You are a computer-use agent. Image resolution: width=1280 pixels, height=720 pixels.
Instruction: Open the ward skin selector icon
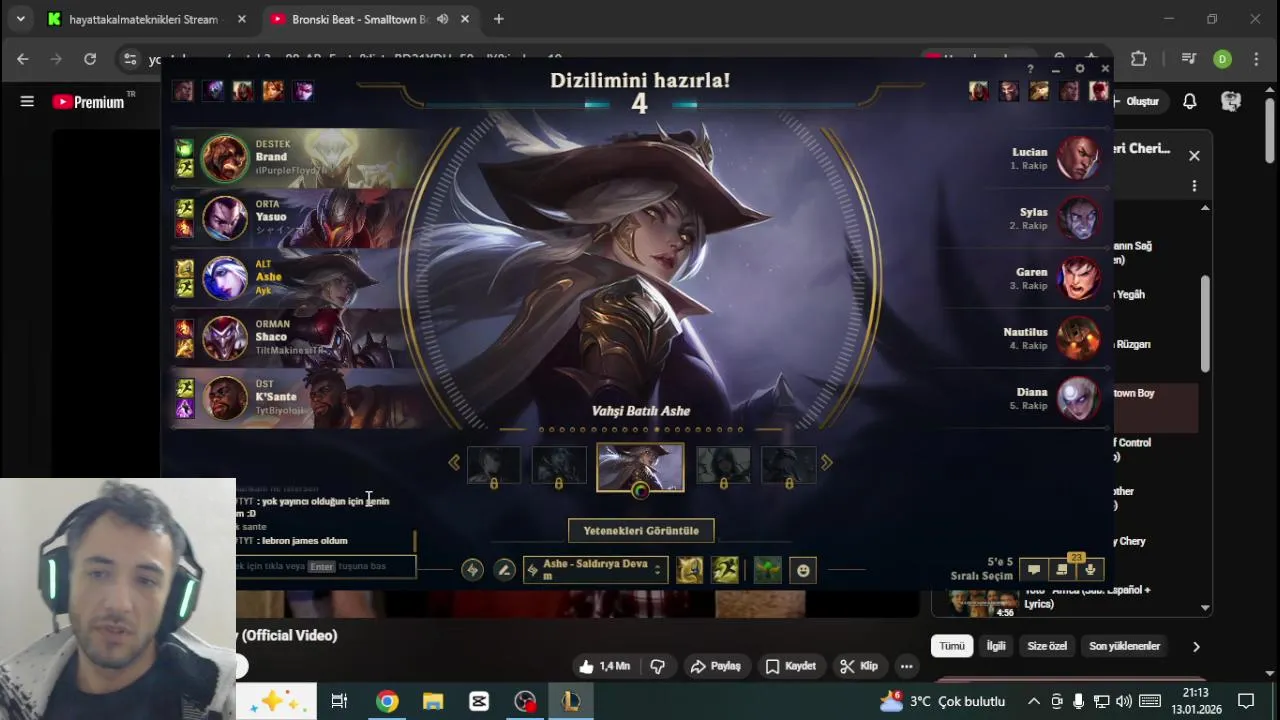pos(767,570)
